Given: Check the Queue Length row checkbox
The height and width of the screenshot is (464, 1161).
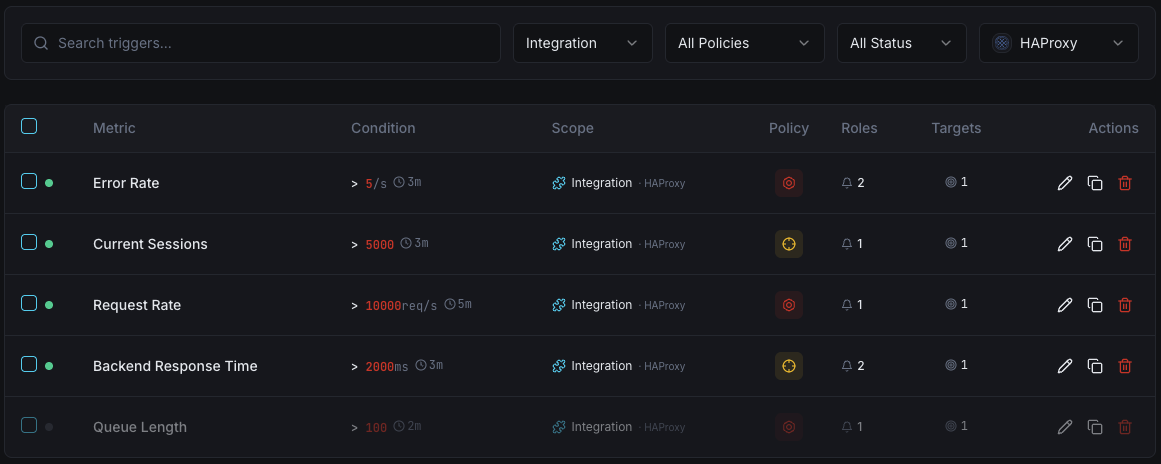Looking at the screenshot, I should [29, 425].
